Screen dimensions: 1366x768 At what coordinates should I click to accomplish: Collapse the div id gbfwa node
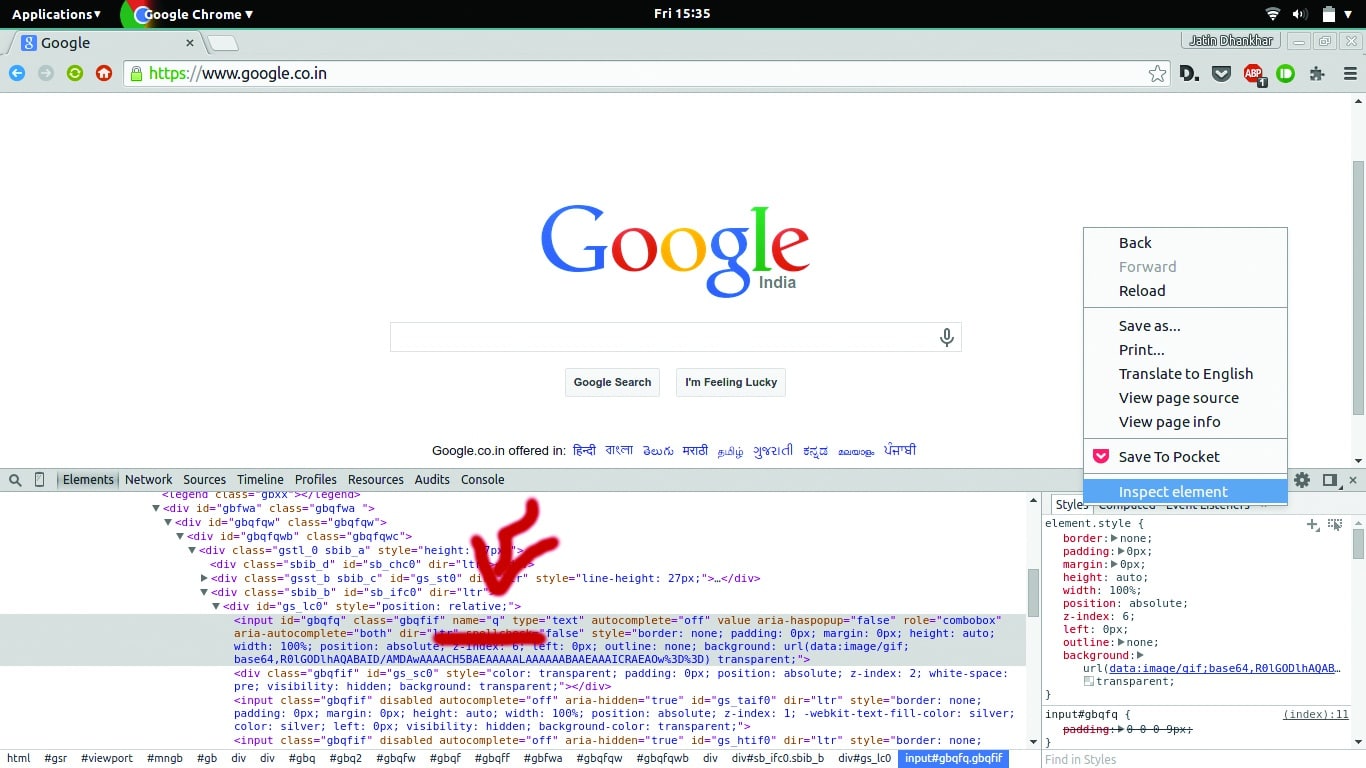(x=156, y=508)
